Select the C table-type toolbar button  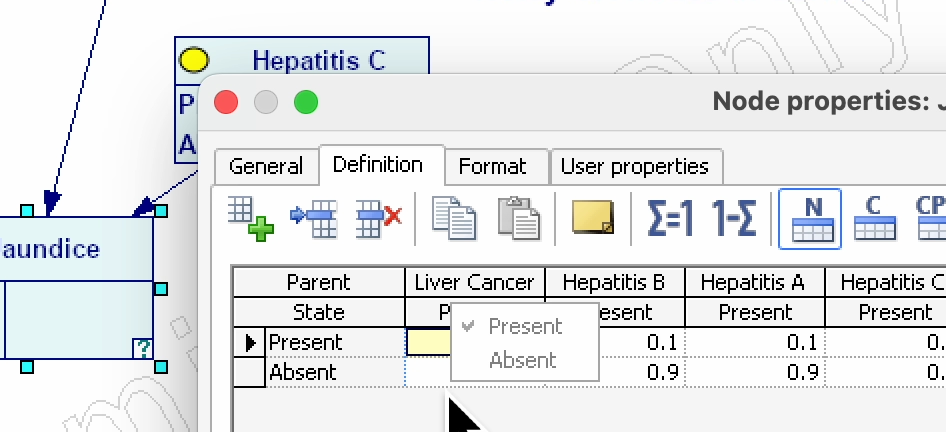[x=875, y=218]
